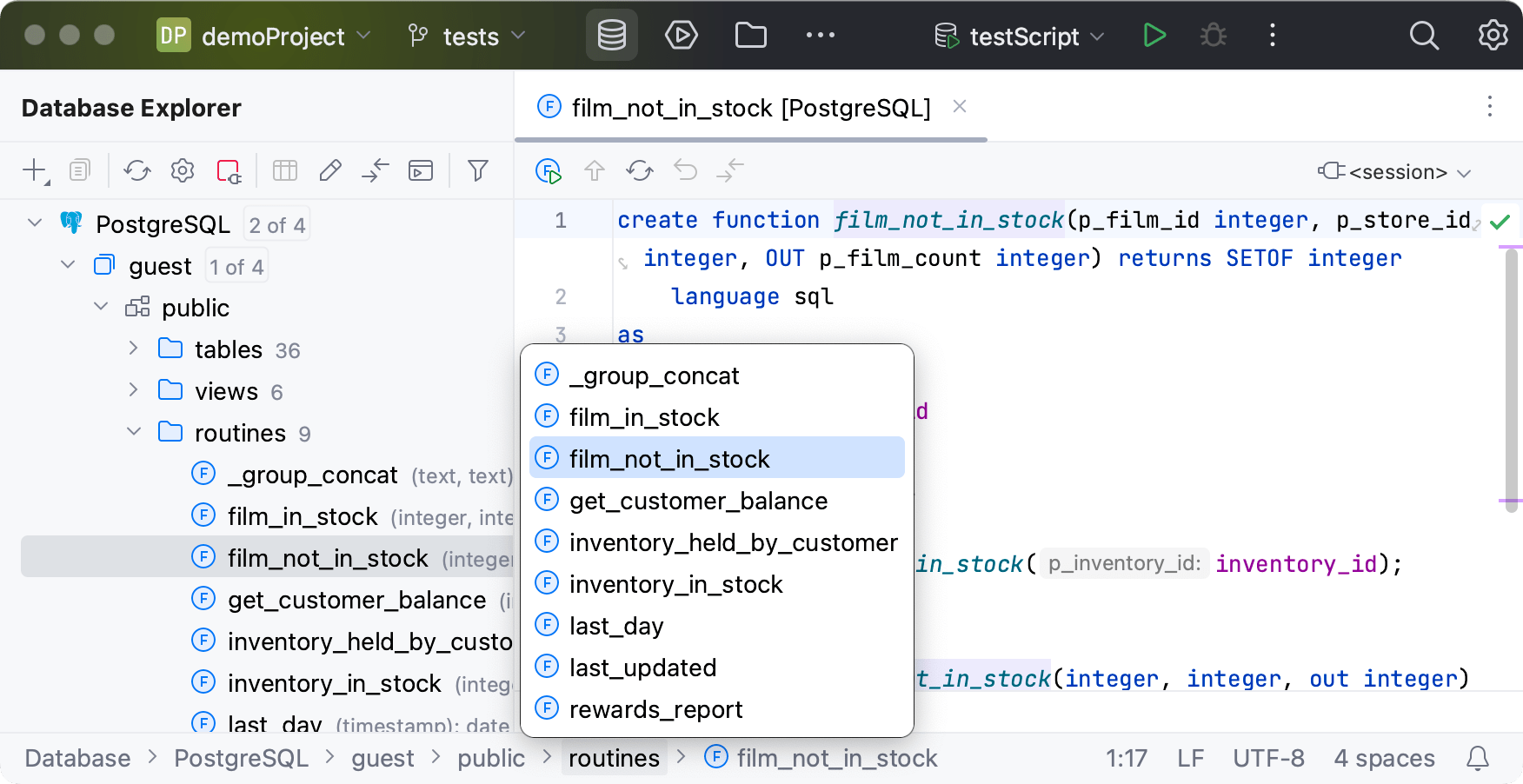Image resolution: width=1523 pixels, height=784 pixels.
Task: Click routines in the breadcrumb bar
Action: click(614, 759)
